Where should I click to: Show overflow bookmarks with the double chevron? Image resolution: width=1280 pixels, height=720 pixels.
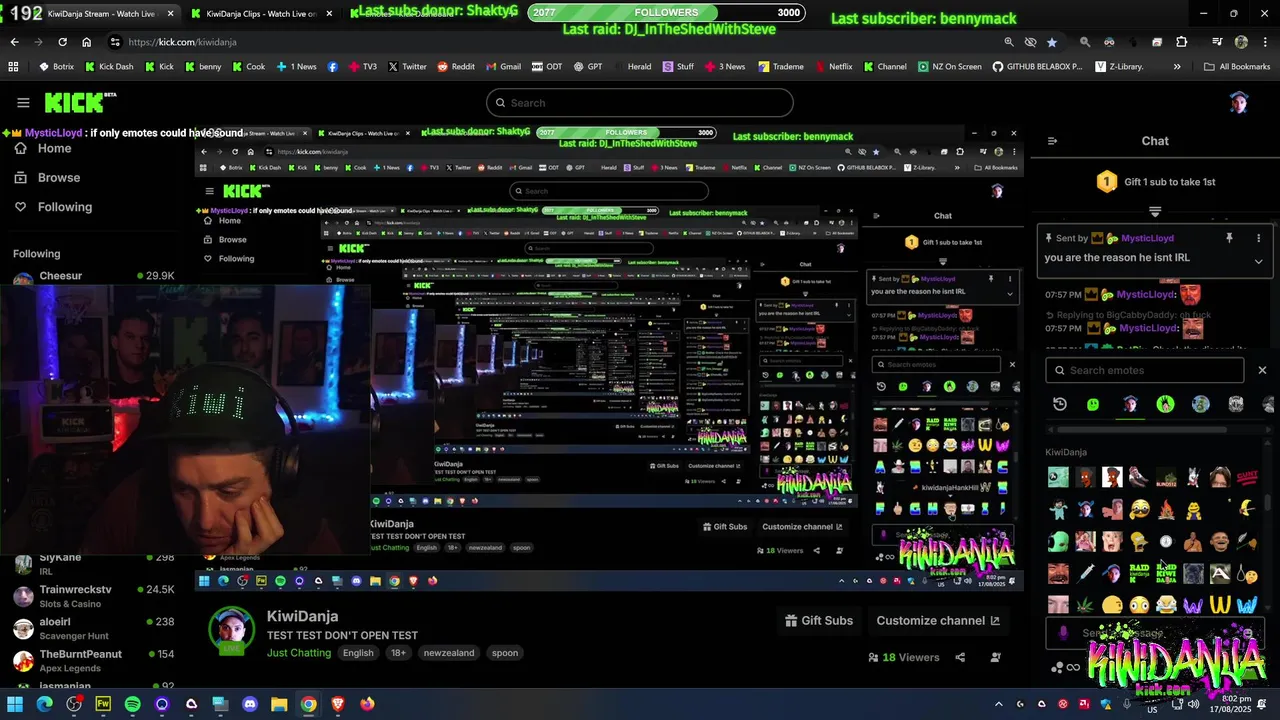1177,67
